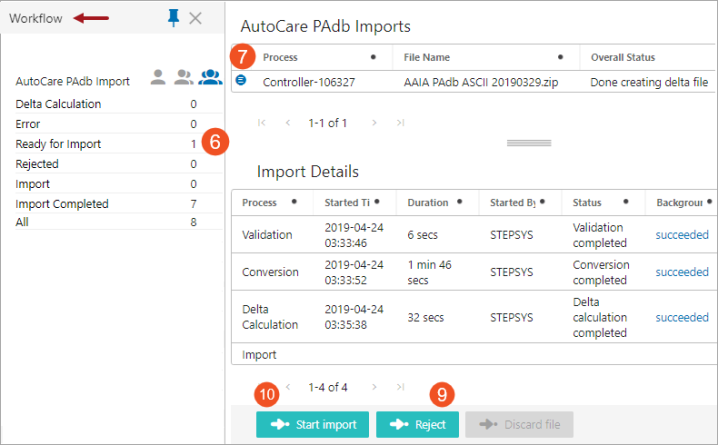Screen dimensions: 718x445
Task: Open Started Time column menu dot
Action: point(377,201)
